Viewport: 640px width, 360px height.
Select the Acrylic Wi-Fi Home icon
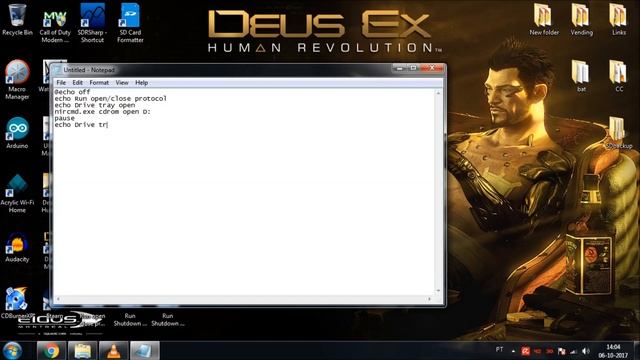(x=17, y=193)
